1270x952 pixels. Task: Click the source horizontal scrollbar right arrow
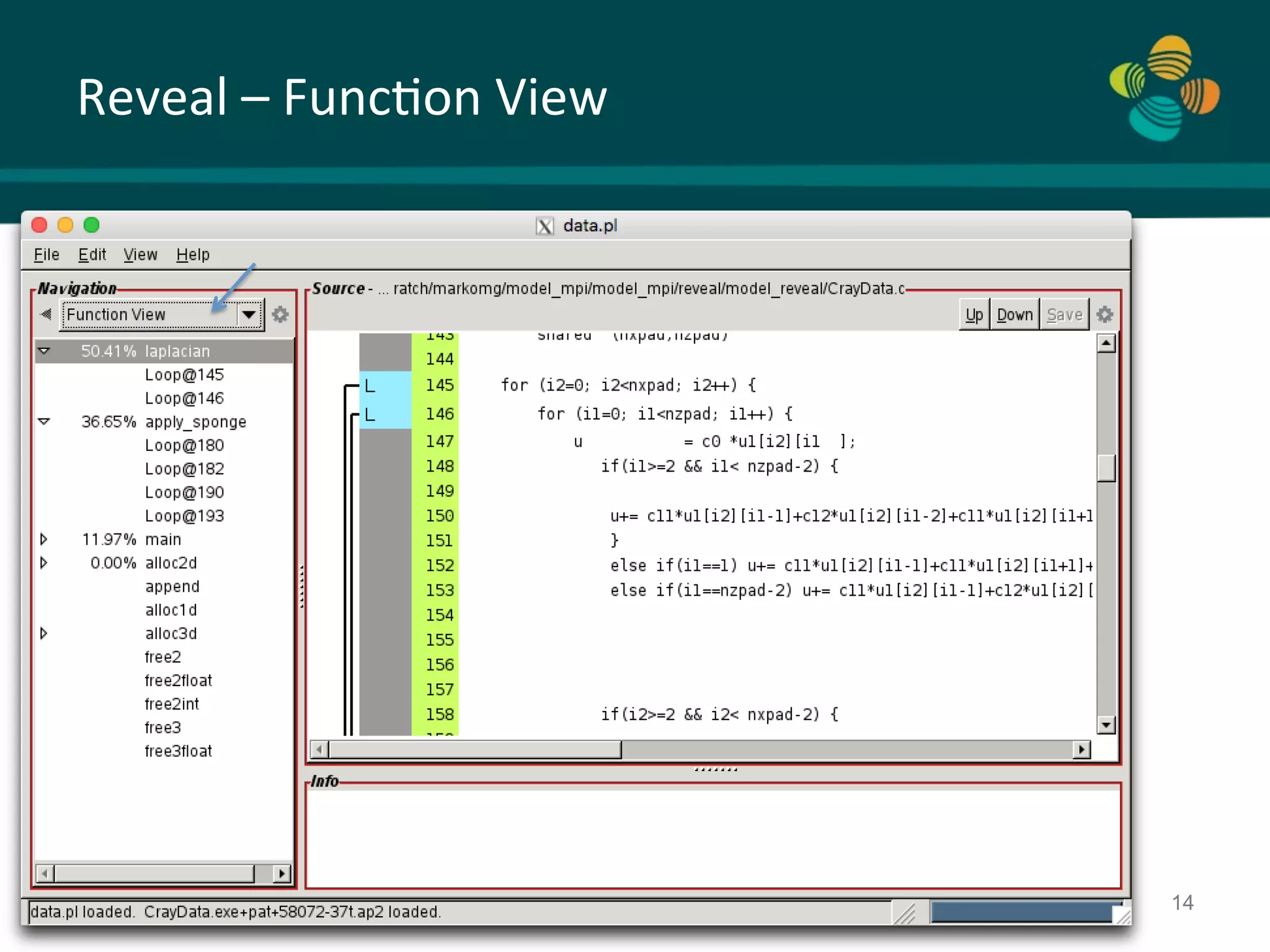click(x=1081, y=750)
